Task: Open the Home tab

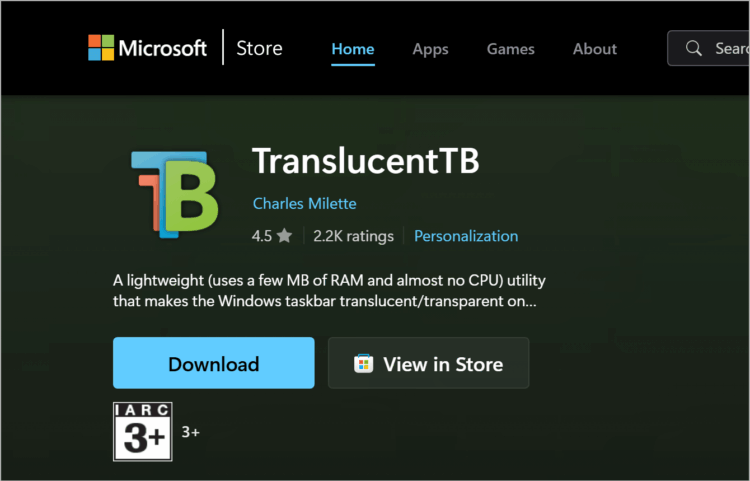Action: pyautogui.click(x=353, y=49)
